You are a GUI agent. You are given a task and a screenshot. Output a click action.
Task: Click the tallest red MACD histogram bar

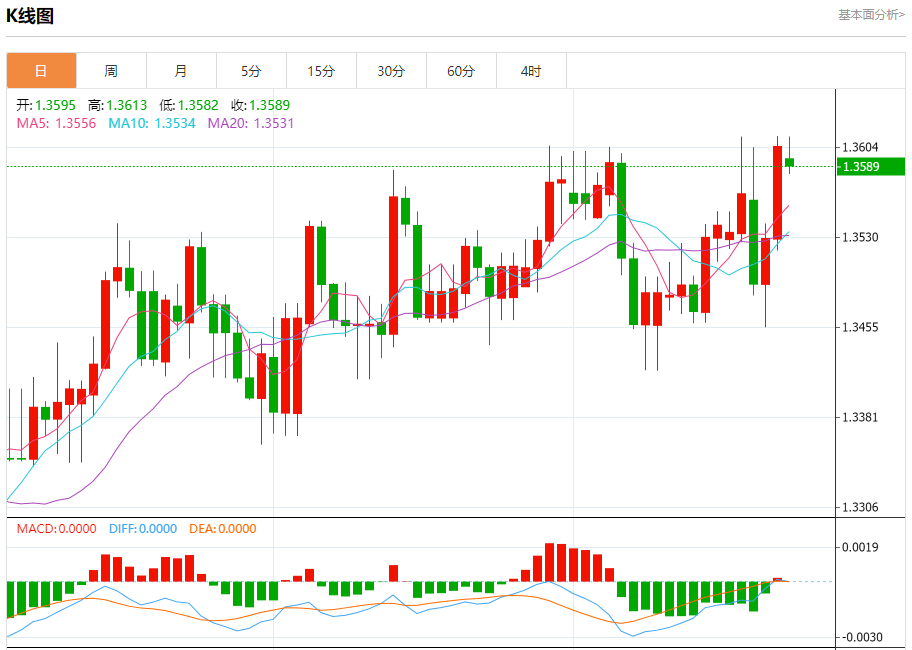click(x=550, y=562)
